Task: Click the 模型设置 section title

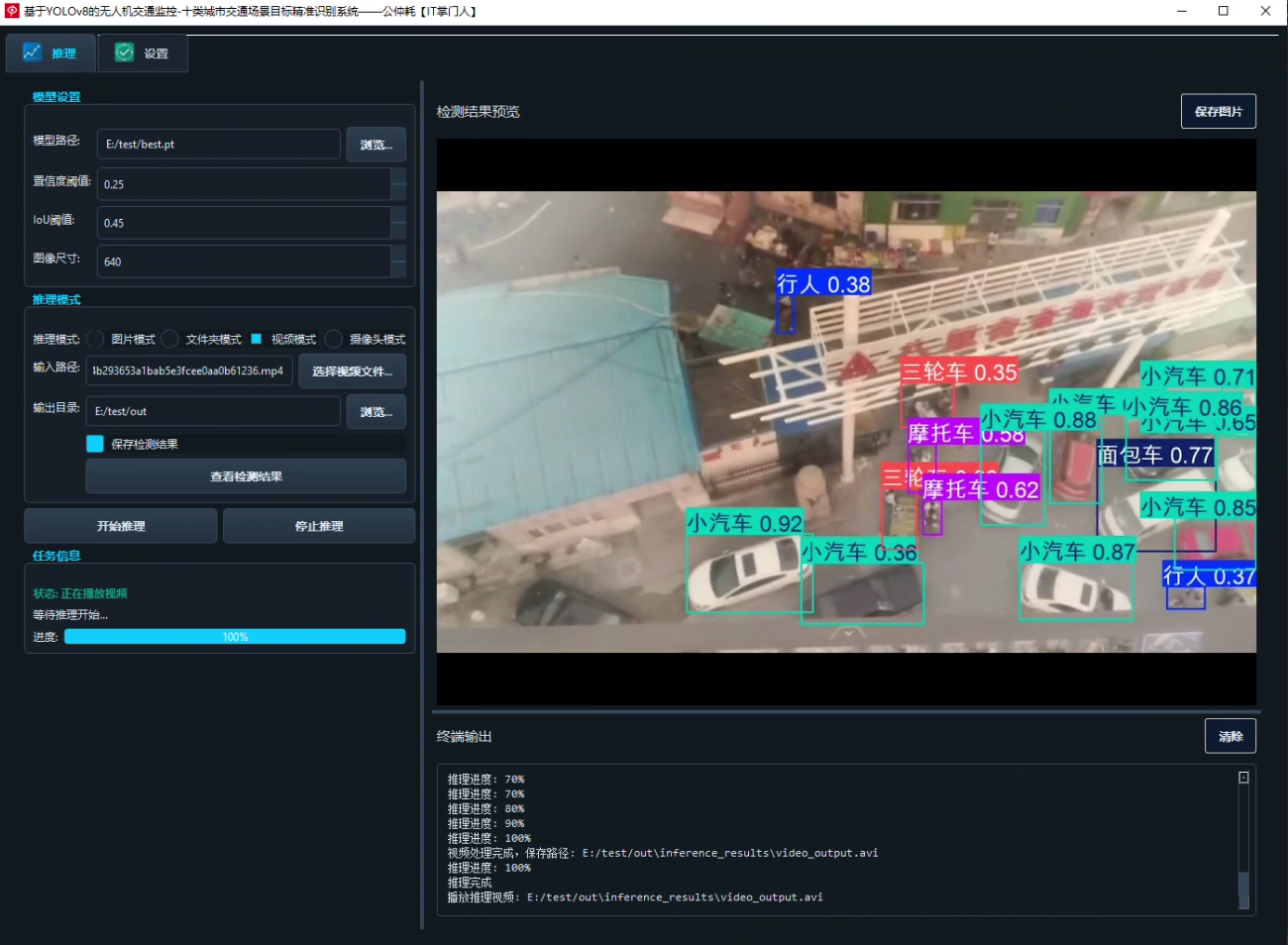Action: [56, 97]
